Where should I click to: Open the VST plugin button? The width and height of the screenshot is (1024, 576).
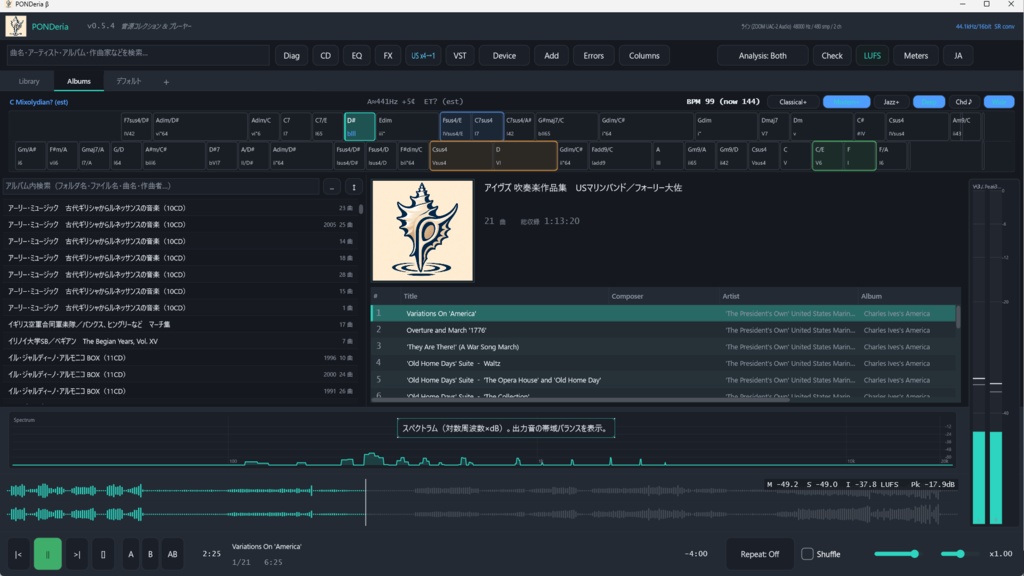pyautogui.click(x=460, y=56)
